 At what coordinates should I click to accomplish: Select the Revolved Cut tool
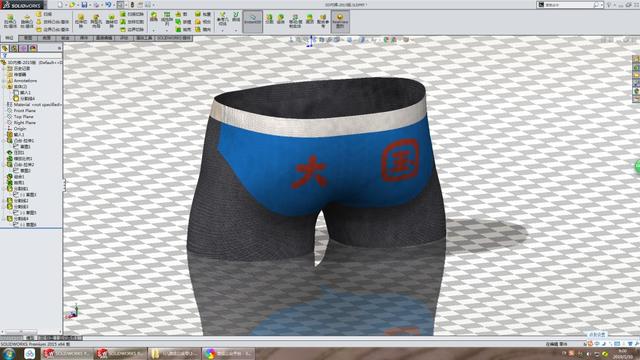pos(111,21)
